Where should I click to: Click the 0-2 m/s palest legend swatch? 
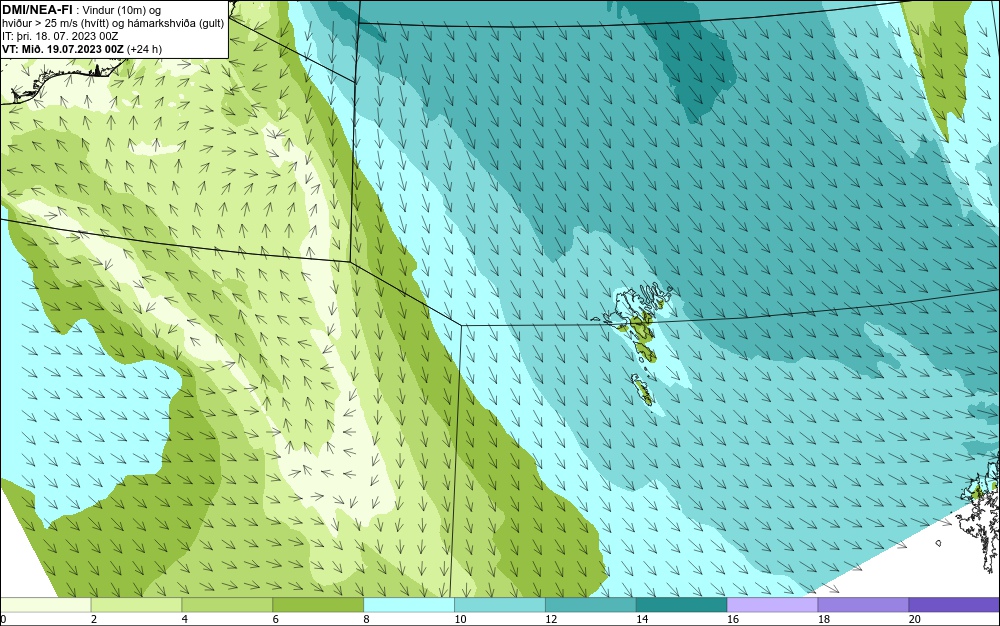(45, 604)
